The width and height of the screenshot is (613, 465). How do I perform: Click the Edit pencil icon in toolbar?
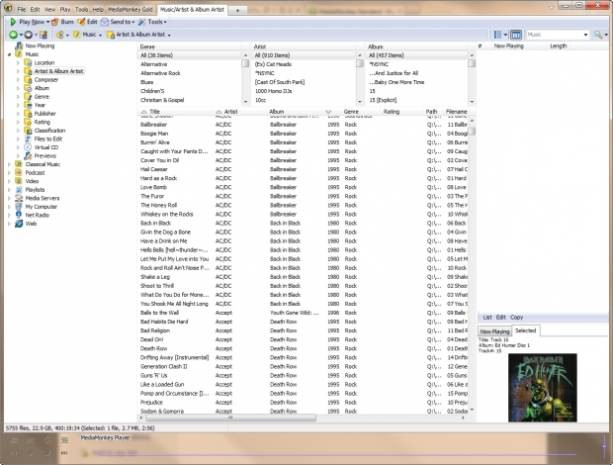pyautogui.click(x=81, y=22)
